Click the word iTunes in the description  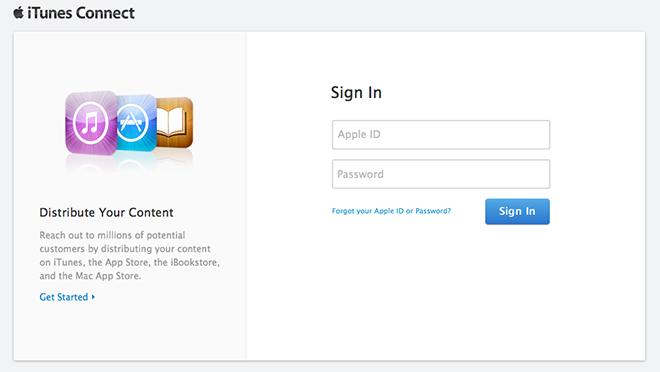click(x=68, y=262)
